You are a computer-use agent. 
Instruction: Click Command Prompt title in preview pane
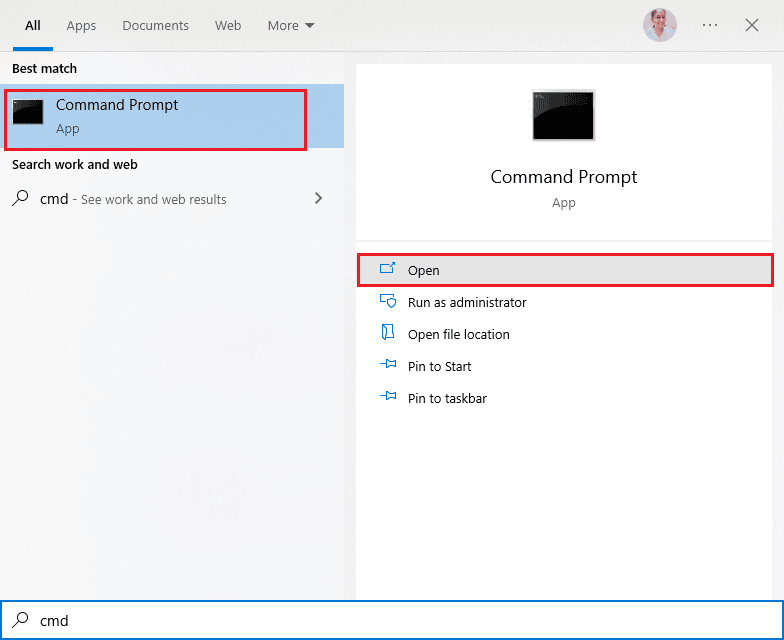[564, 176]
